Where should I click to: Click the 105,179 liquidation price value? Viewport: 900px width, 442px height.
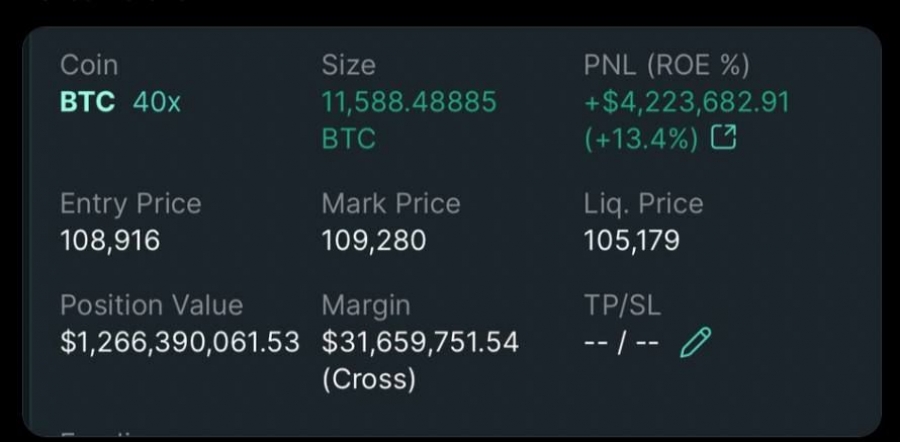click(x=631, y=241)
